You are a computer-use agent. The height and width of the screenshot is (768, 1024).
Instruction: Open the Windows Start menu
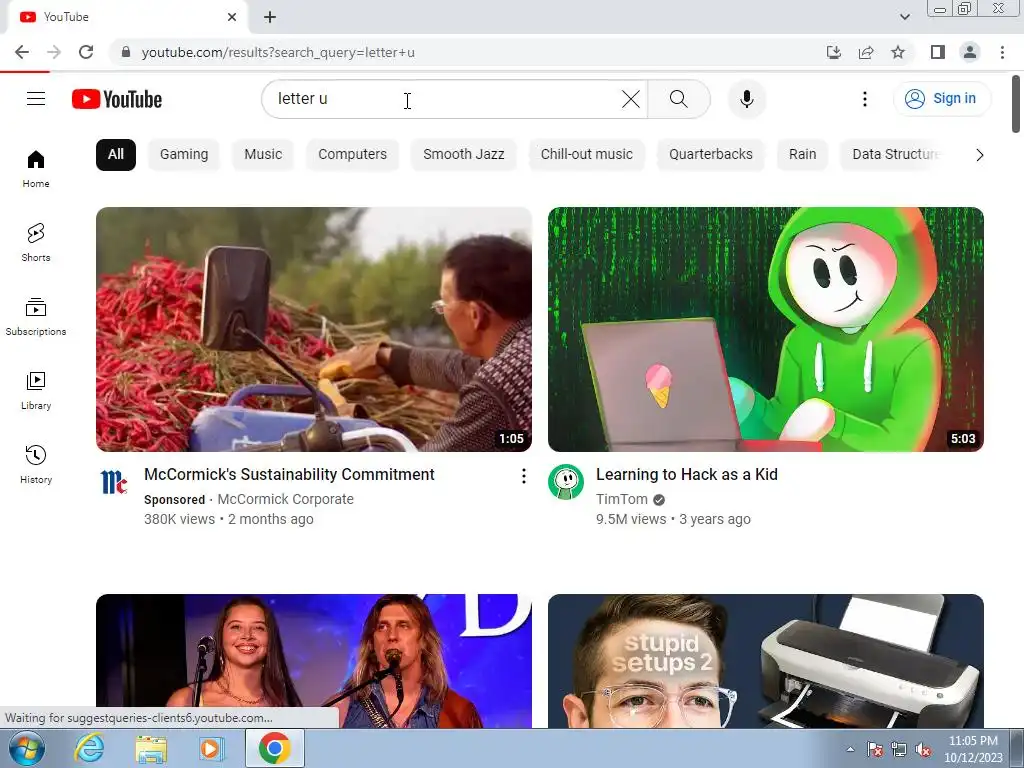pyautogui.click(x=26, y=748)
